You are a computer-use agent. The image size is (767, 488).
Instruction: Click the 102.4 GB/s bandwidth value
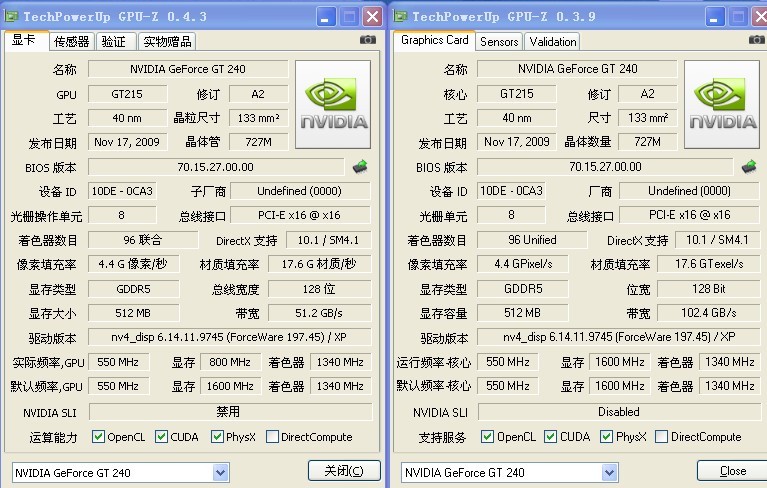point(709,312)
